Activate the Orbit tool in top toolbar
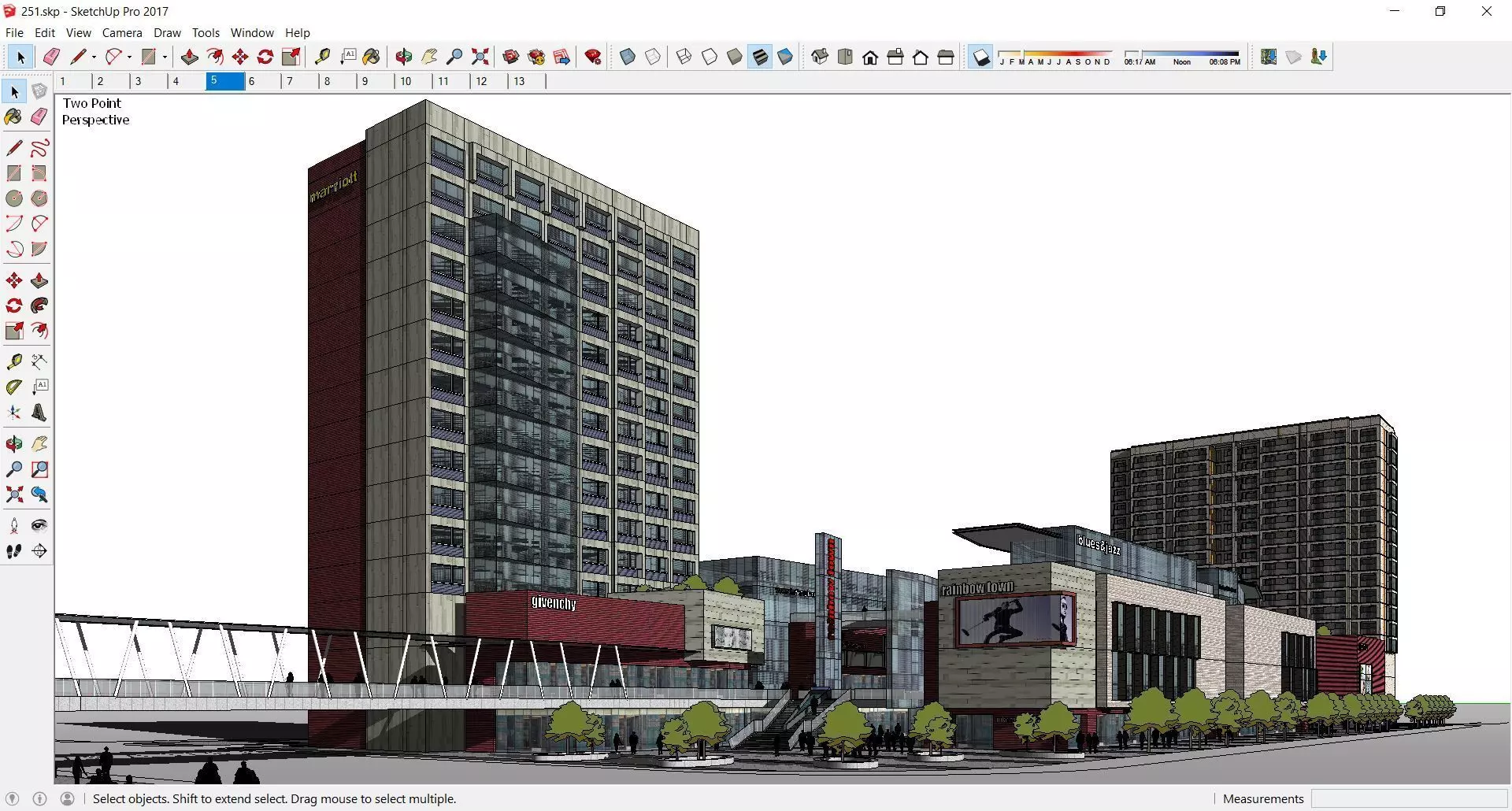This screenshot has width=1512, height=811. tap(404, 57)
